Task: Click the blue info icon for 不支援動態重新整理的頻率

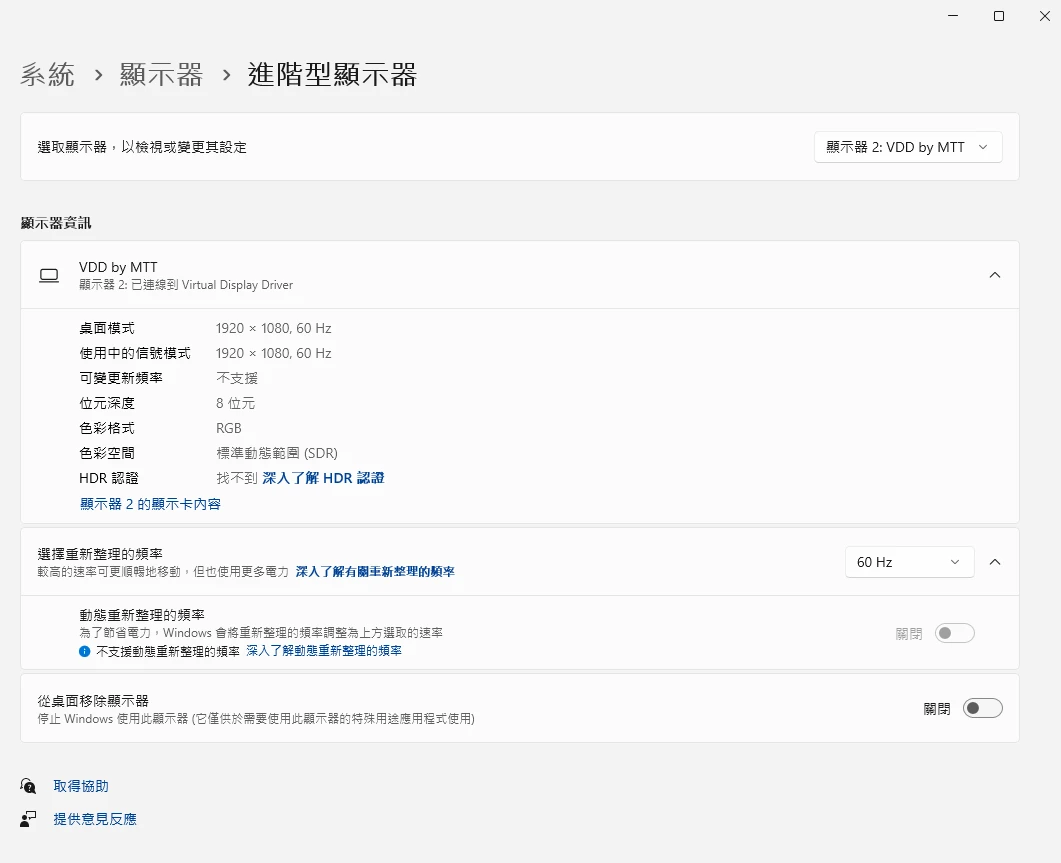Action: point(85,651)
